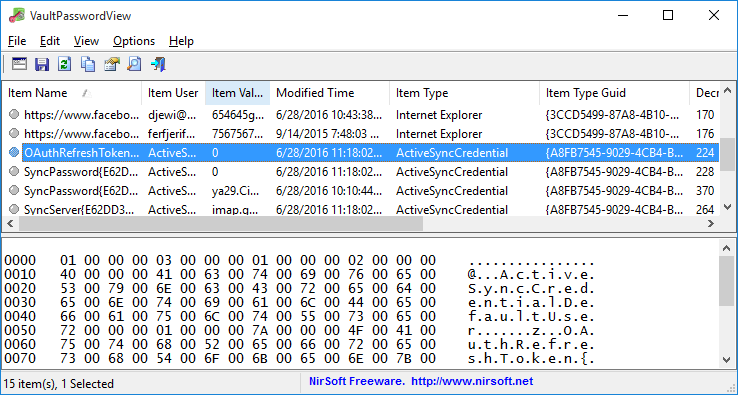Click the hex pane's scroll down arrow
The width and height of the screenshot is (738, 395).
click(727, 360)
